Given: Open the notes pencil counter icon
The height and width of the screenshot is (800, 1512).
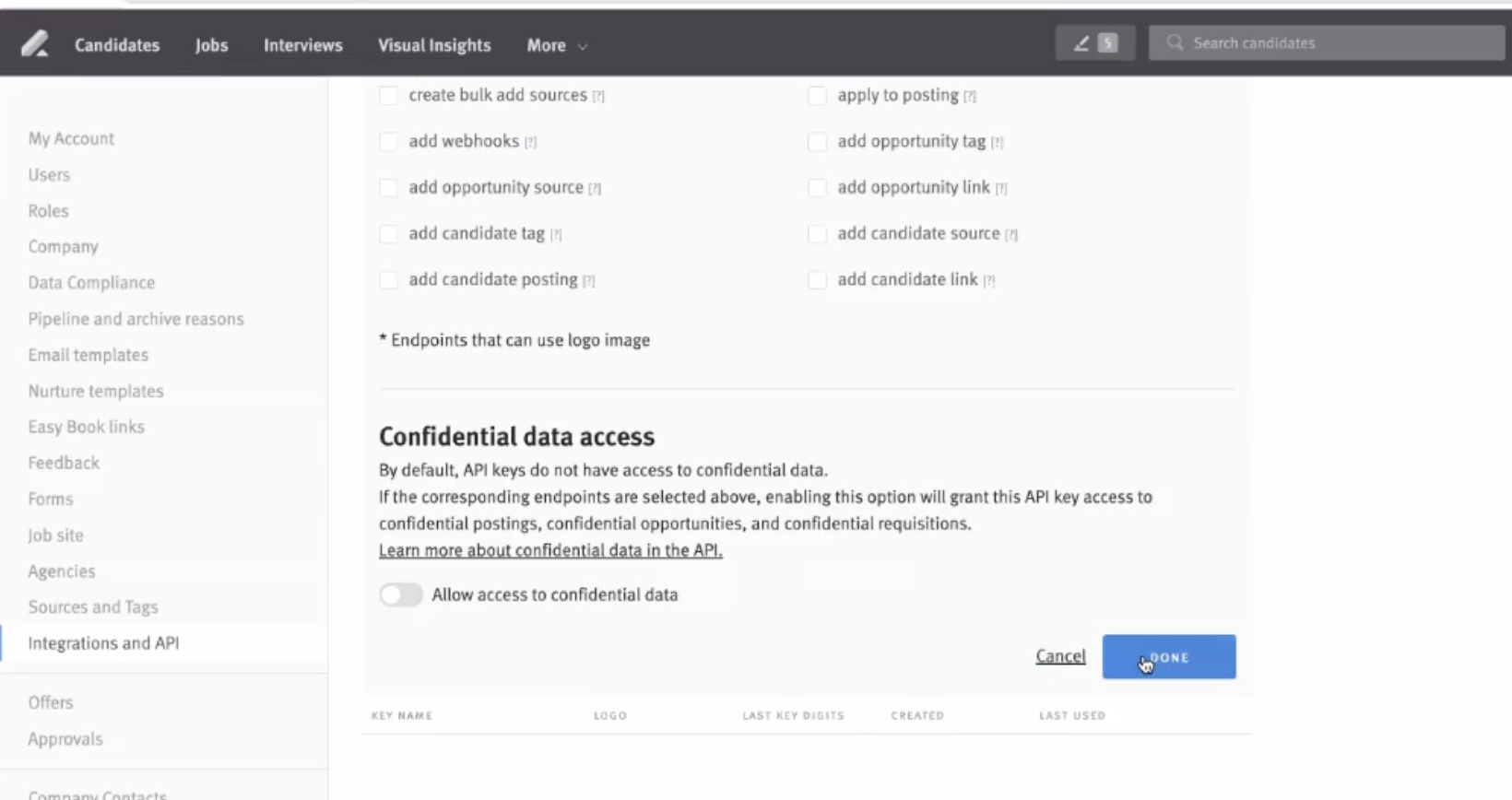Looking at the screenshot, I should tap(1094, 43).
